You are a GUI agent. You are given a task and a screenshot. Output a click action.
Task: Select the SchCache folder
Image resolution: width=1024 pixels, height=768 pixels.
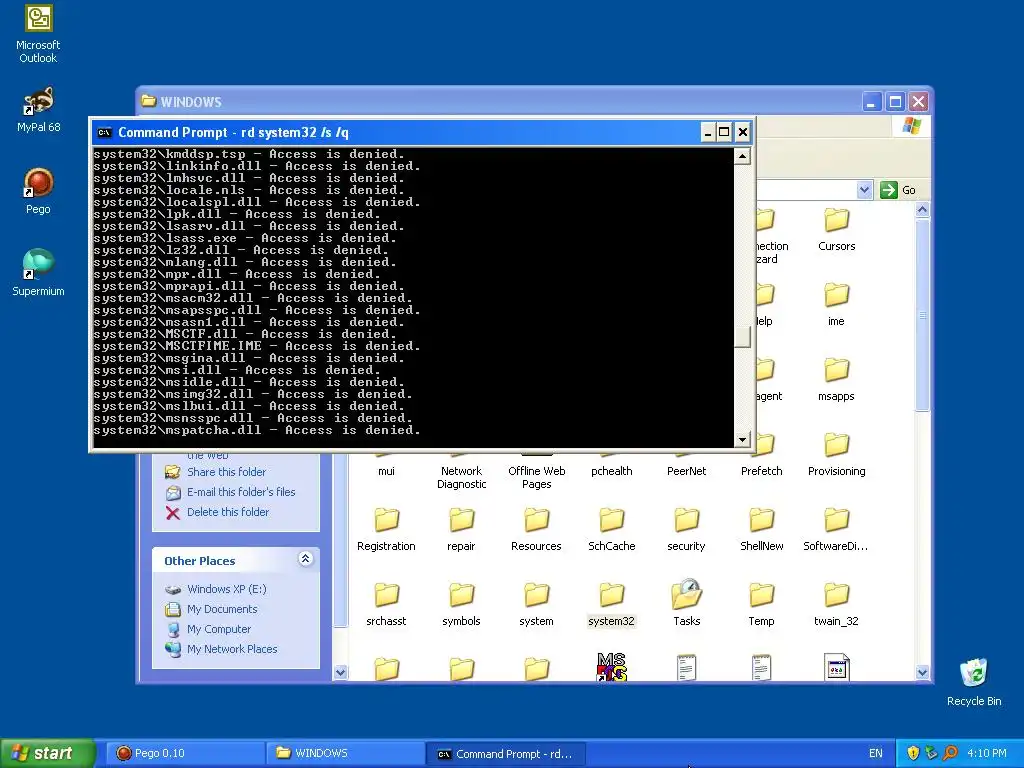coord(611,530)
